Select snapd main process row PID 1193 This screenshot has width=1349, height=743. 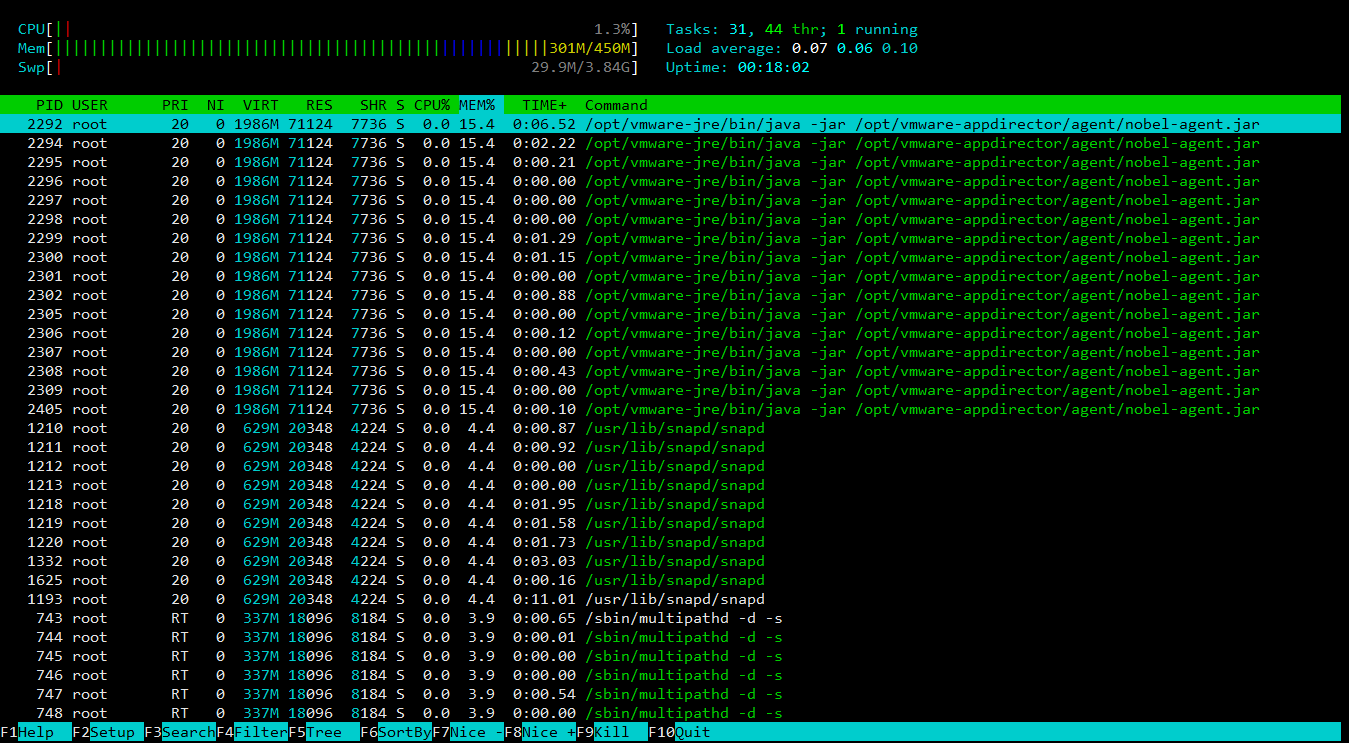pyautogui.click(x=670, y=599)
